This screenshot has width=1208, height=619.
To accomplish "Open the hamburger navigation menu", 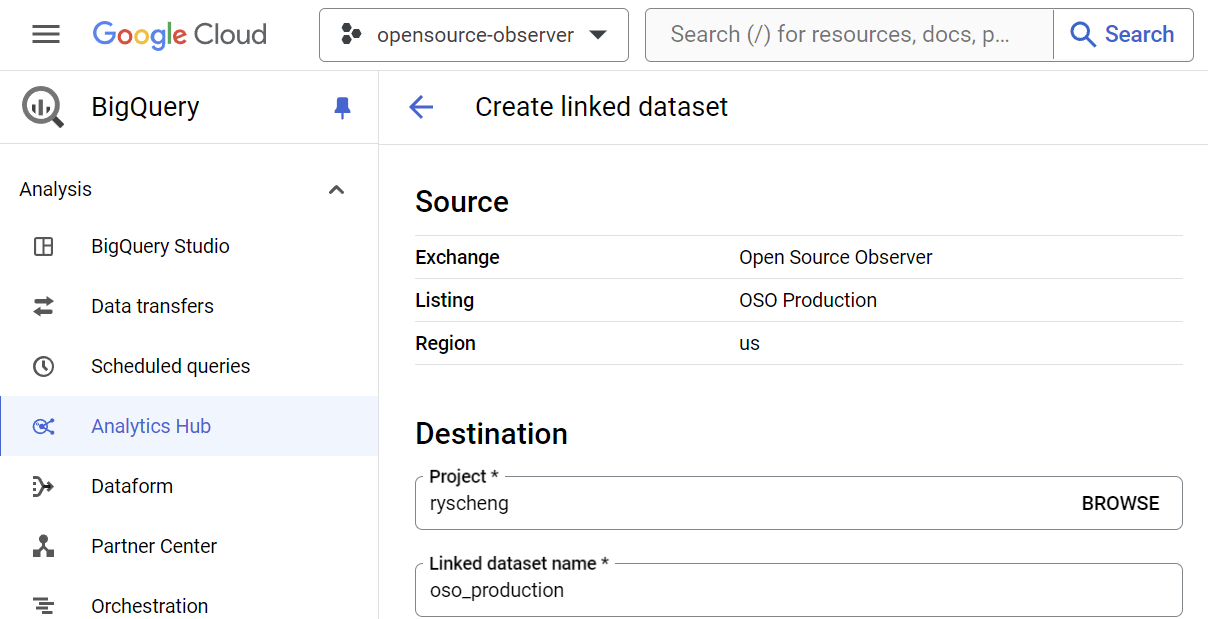I will coord(46,35).
